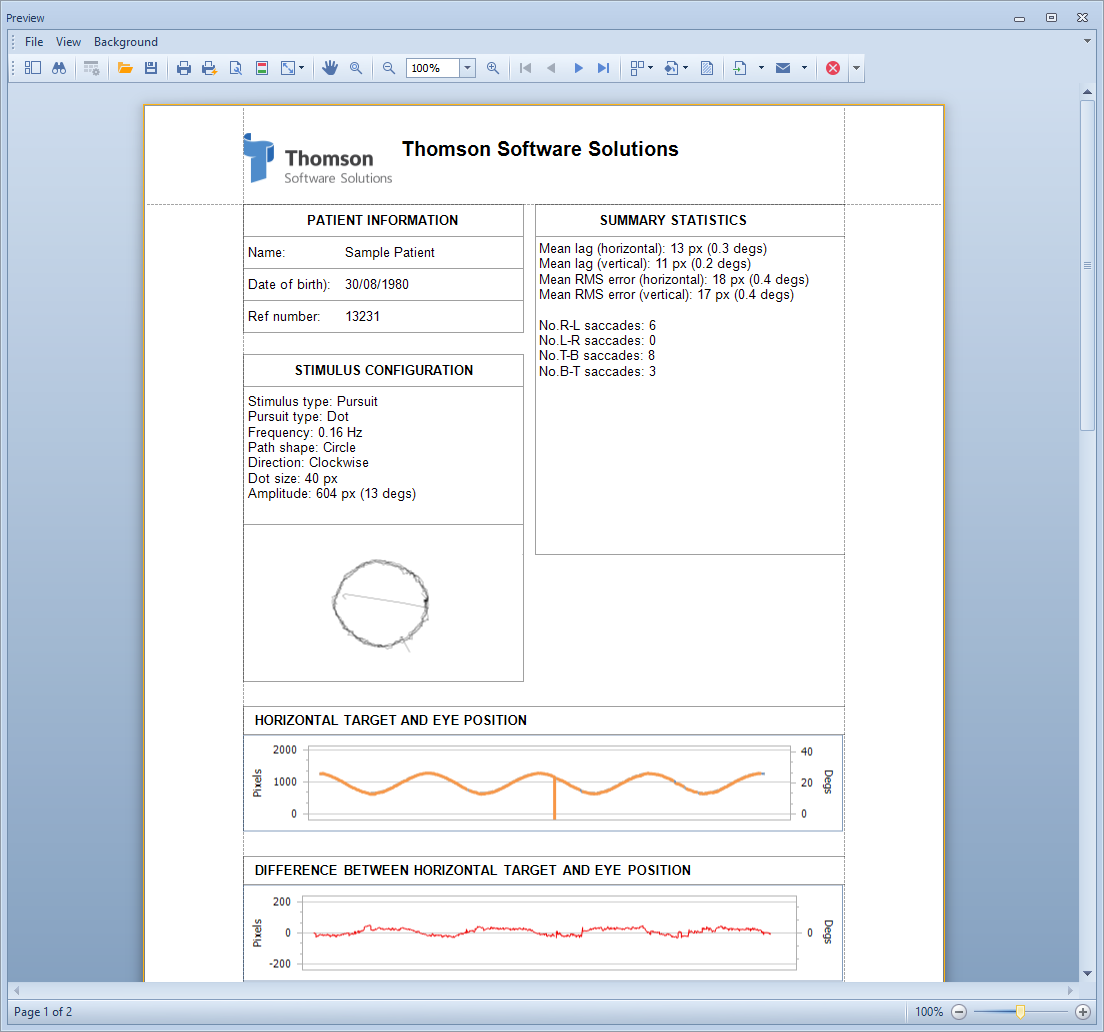This screenshot has height=1032, width=1104.
Task: Select the Hand tool
Action: coord(330,68)
